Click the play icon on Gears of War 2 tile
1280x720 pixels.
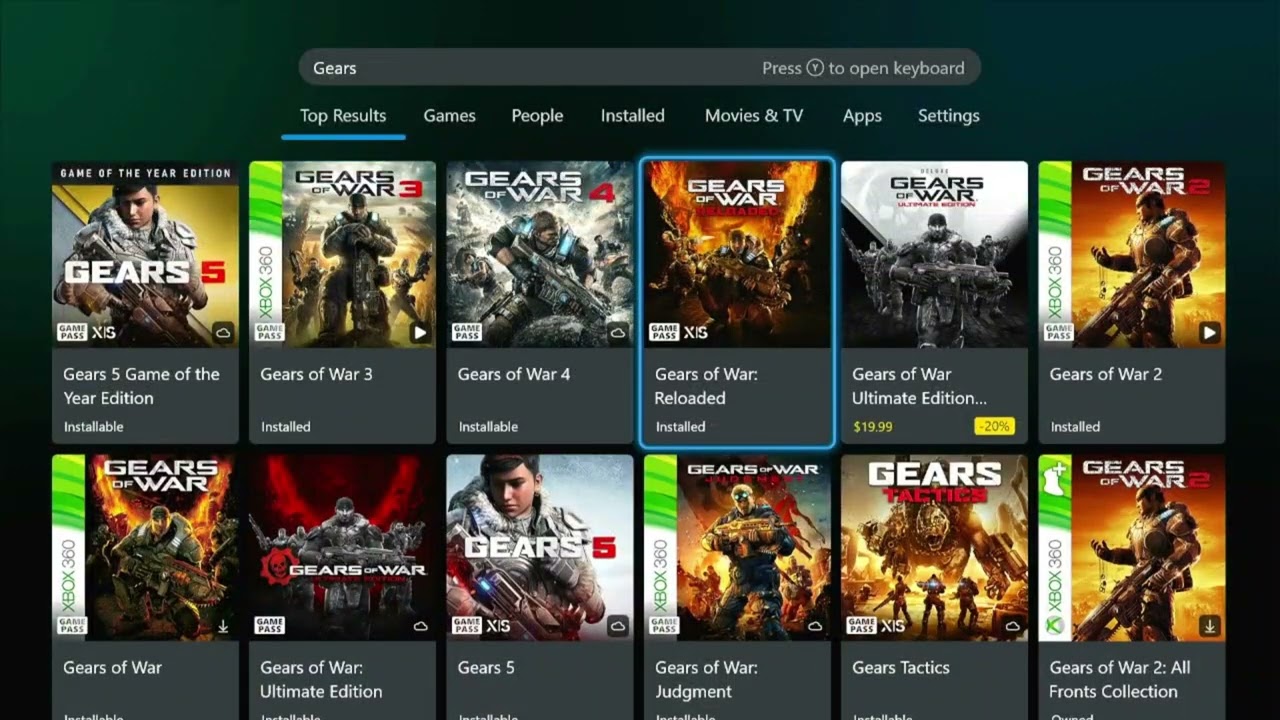tap(1210, 332)
